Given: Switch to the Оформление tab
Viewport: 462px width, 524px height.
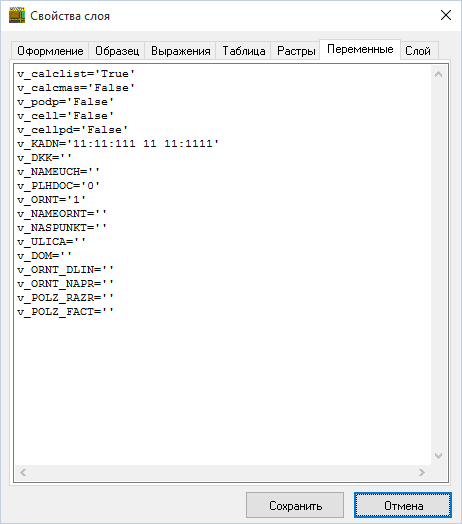Looking at the screenshot, I should click(x=50, y=51).
